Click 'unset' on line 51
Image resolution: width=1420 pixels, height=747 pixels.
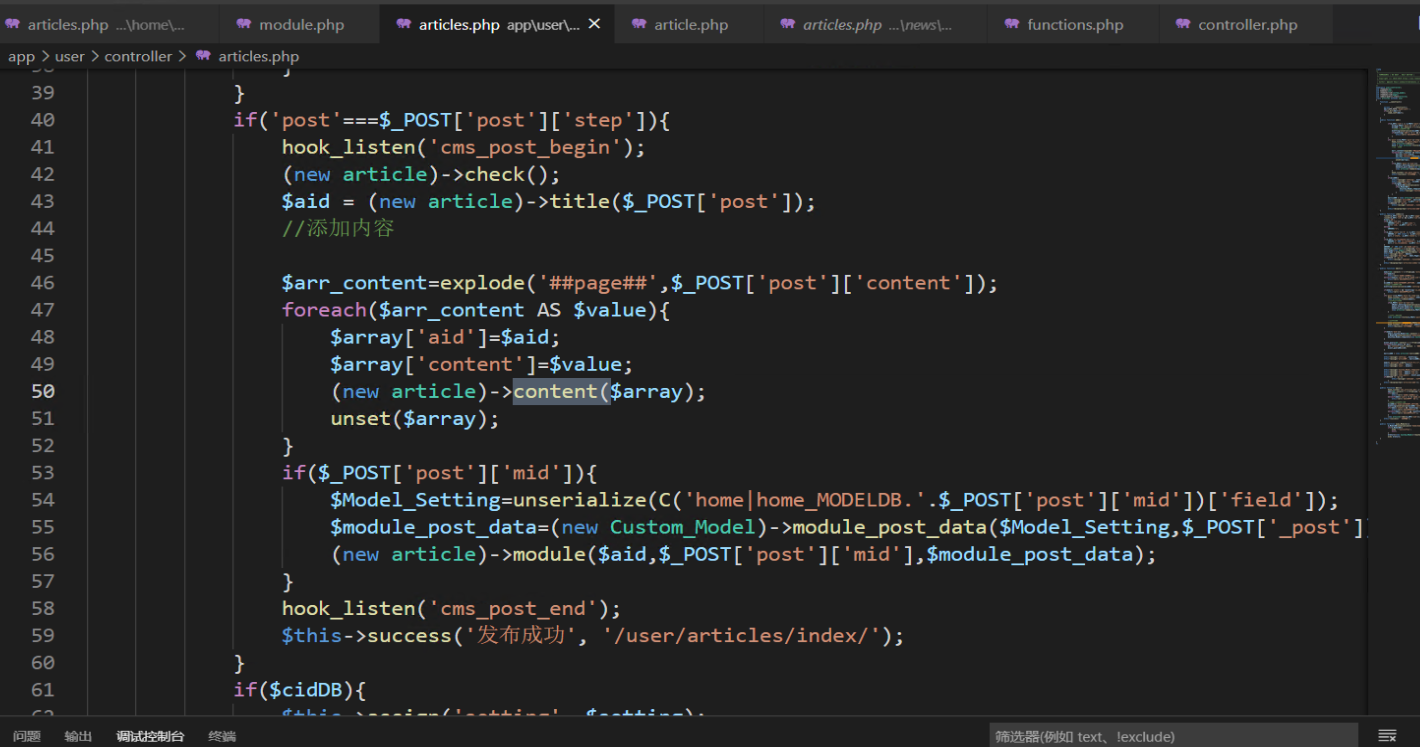pos(361,418)
